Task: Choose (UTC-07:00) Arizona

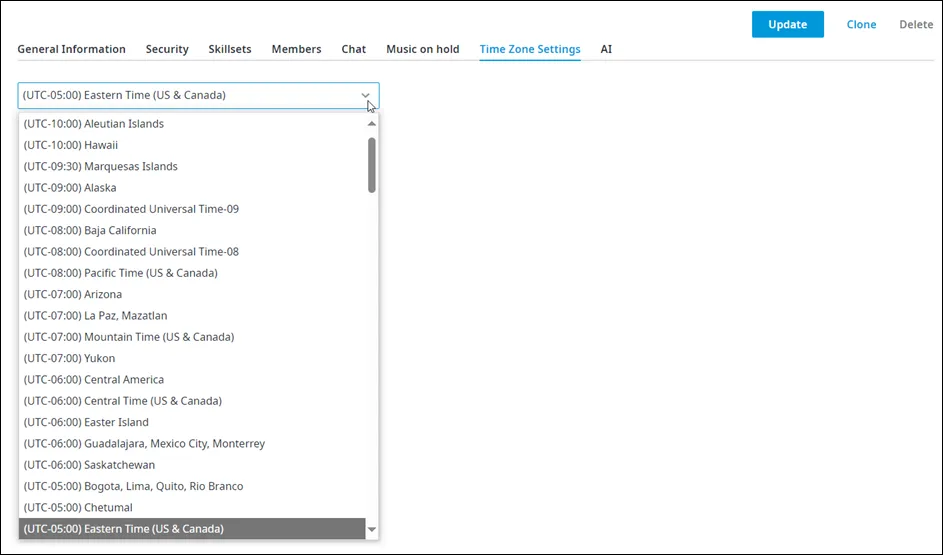Action: tap(192, 295)
